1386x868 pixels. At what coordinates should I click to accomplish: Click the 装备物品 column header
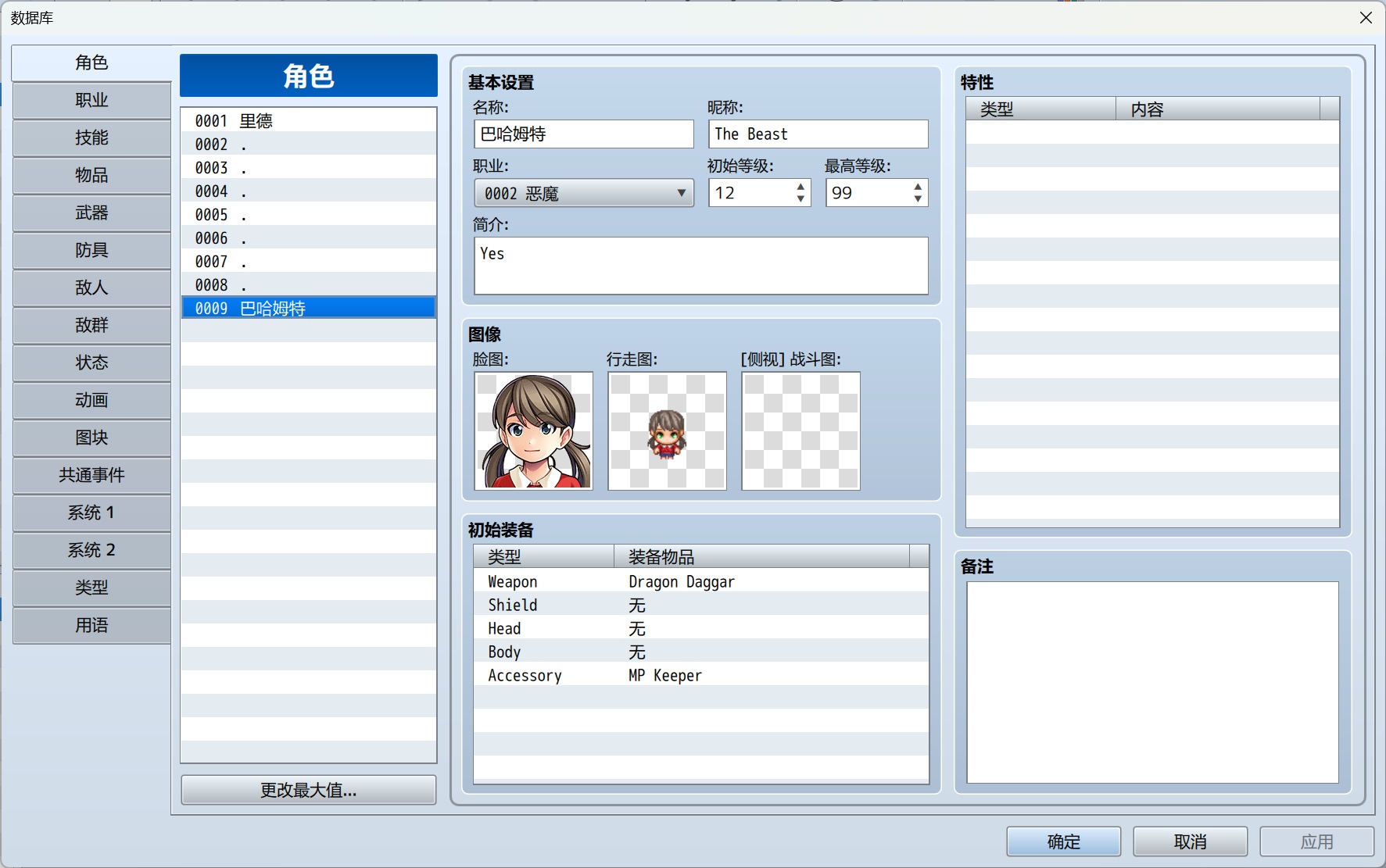[x=762, y=556]
